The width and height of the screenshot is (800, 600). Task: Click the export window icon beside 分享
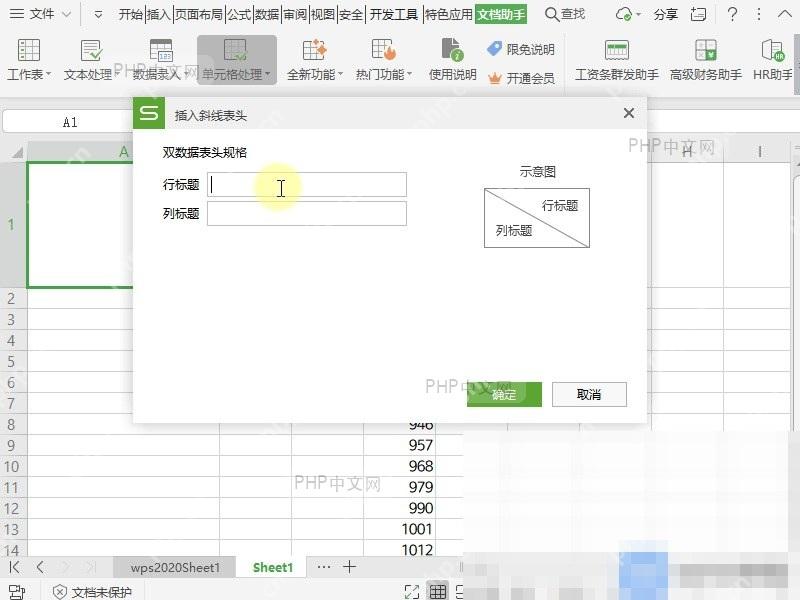click(698, 14)
